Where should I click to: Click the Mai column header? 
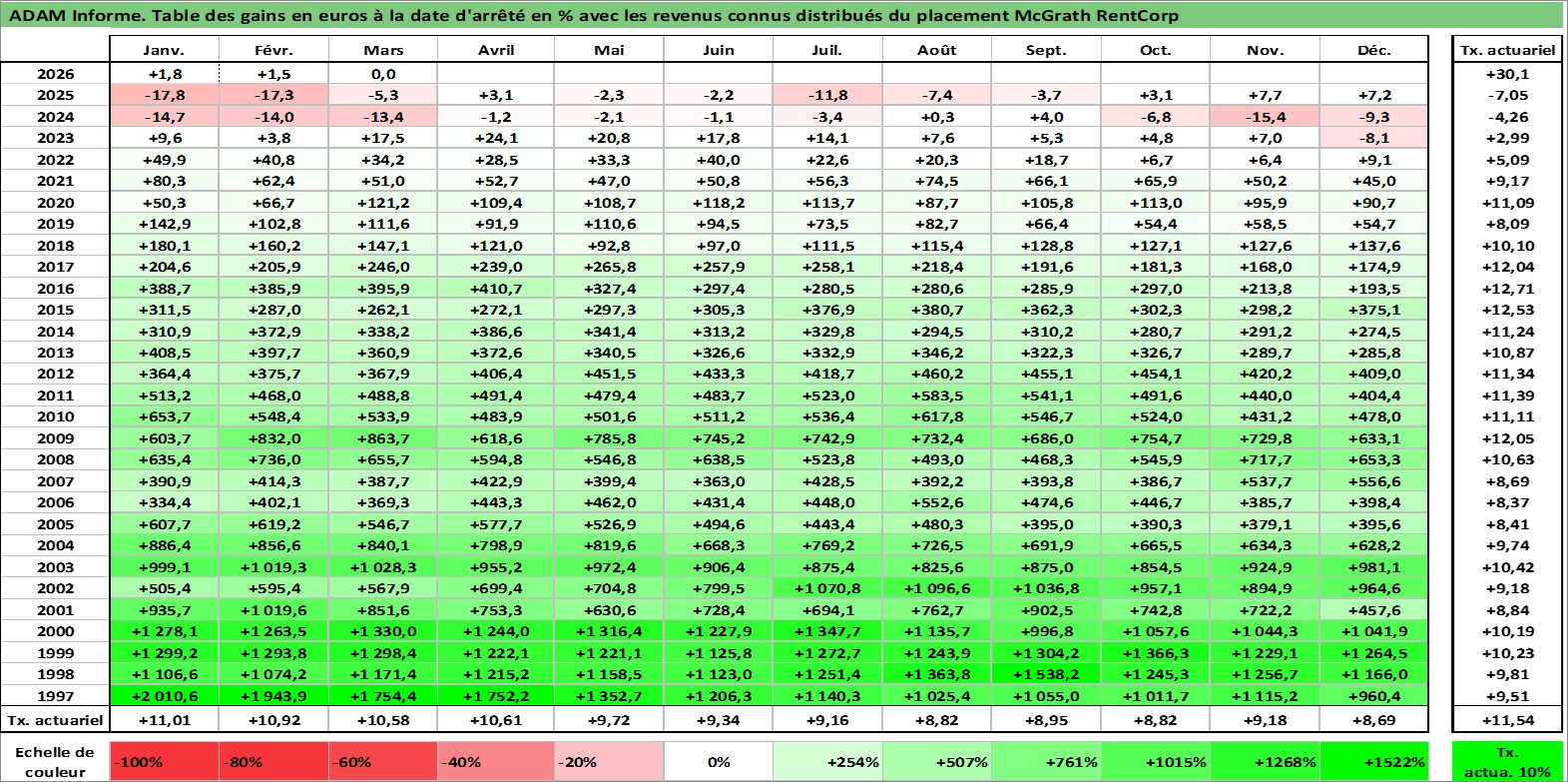click(x=609, y=50)
